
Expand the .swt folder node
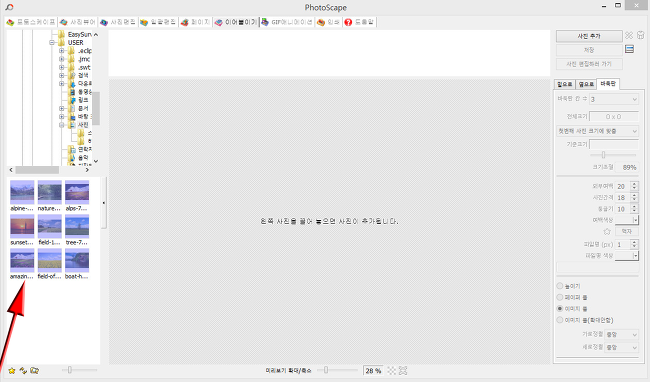pyautogui.click(x=62, y=67)
